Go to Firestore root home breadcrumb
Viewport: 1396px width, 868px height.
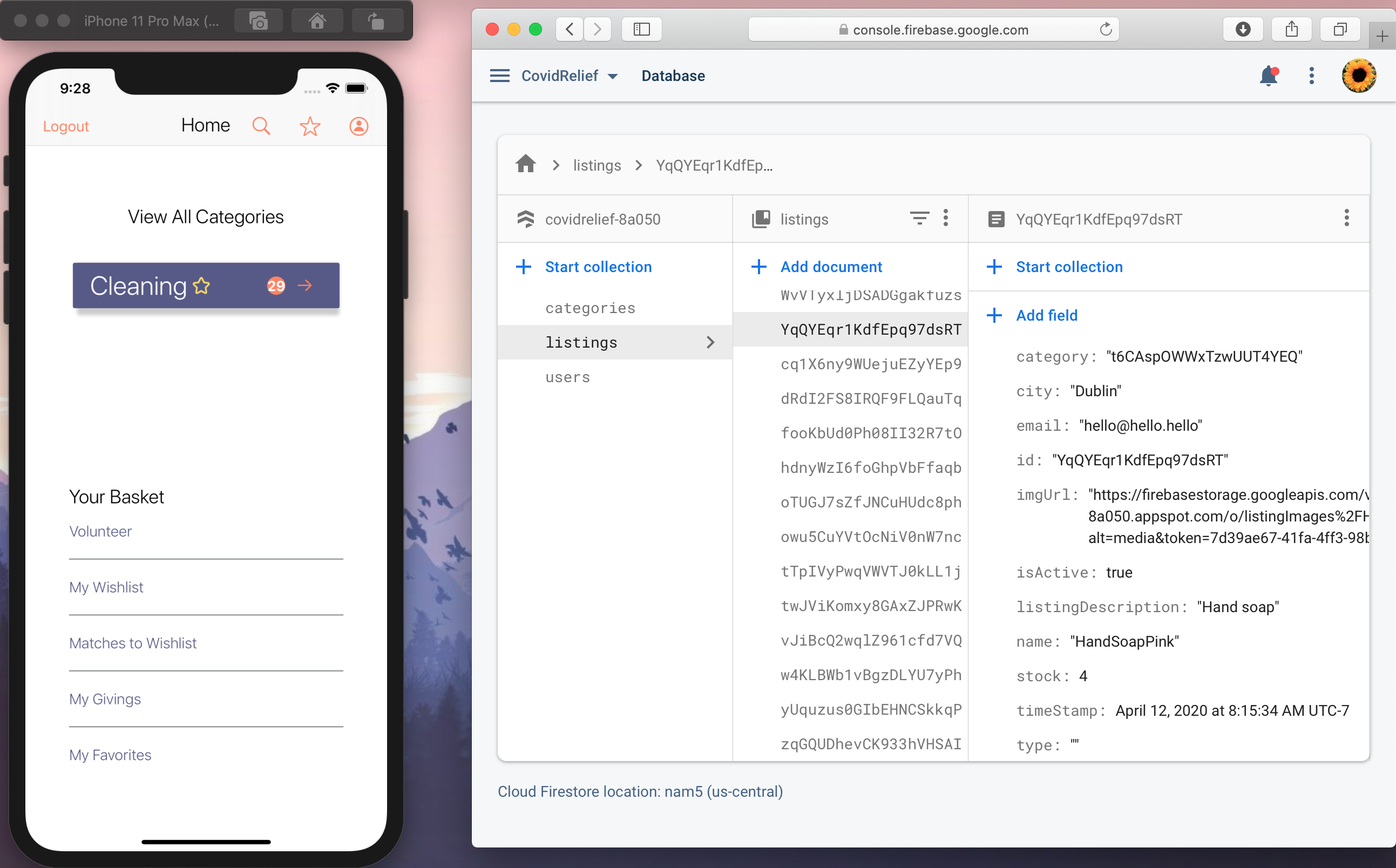(x=525, y=164)
